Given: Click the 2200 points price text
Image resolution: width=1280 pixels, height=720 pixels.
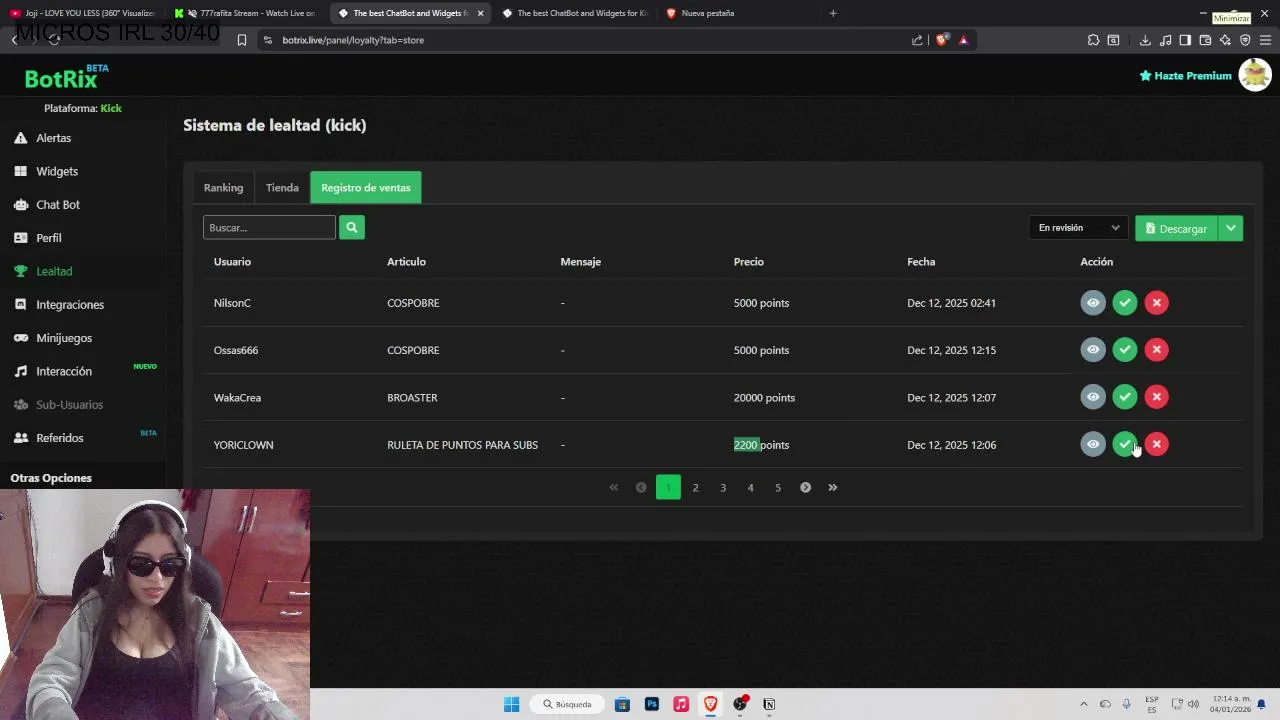Looking at the screenshot, I should pos(761,445).
